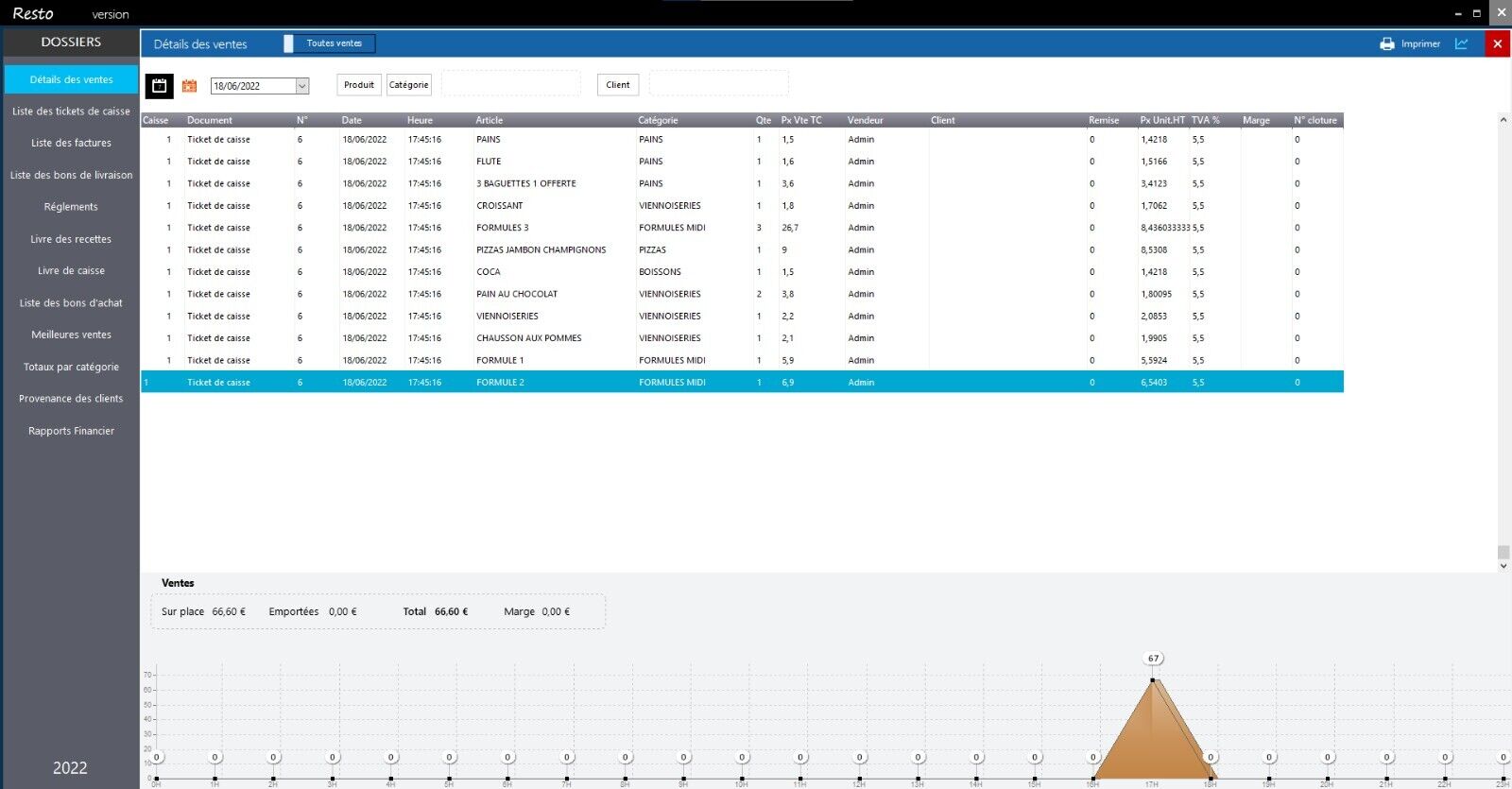This screenshot has width=1512, height=789.
Task: Click the scroll down arrow of table
Action: pyautogui.click(x=1503, y=566)
